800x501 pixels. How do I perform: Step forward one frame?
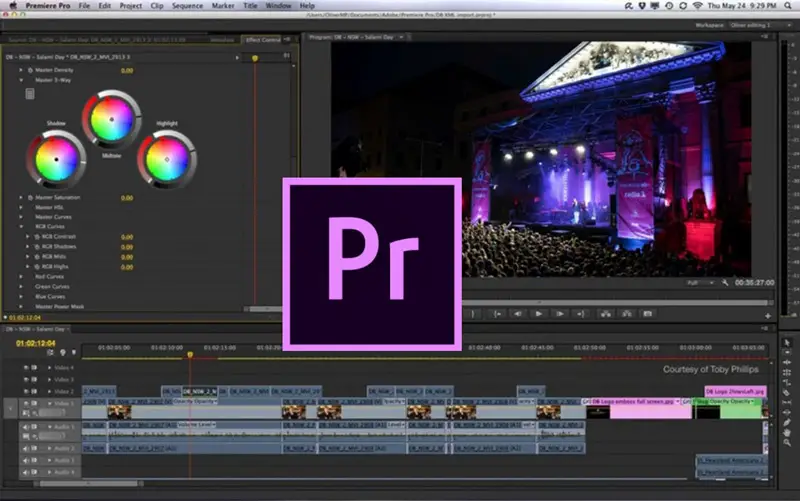tap(560, 313)
